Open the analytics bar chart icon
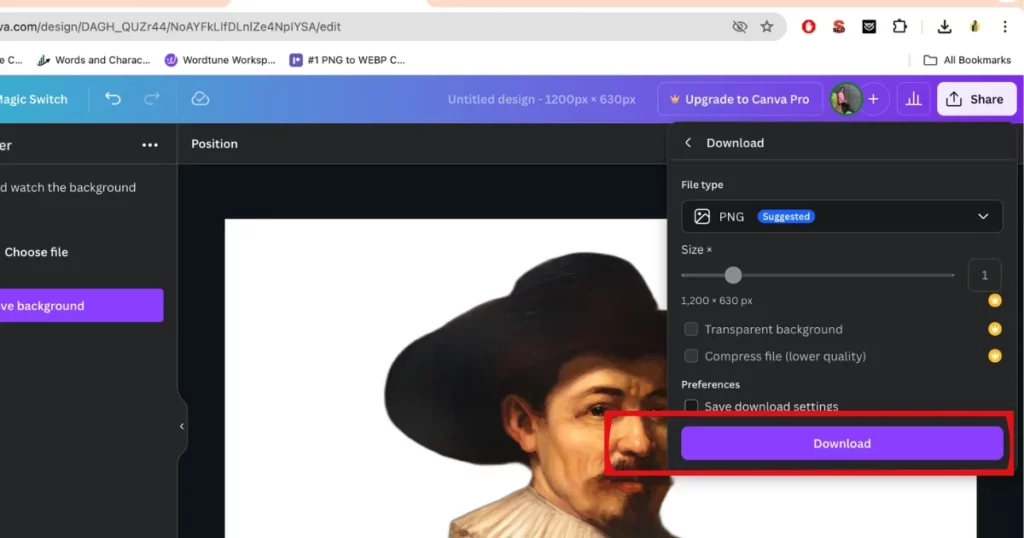This screenshot has height=538, width=1024. (913, 99)
